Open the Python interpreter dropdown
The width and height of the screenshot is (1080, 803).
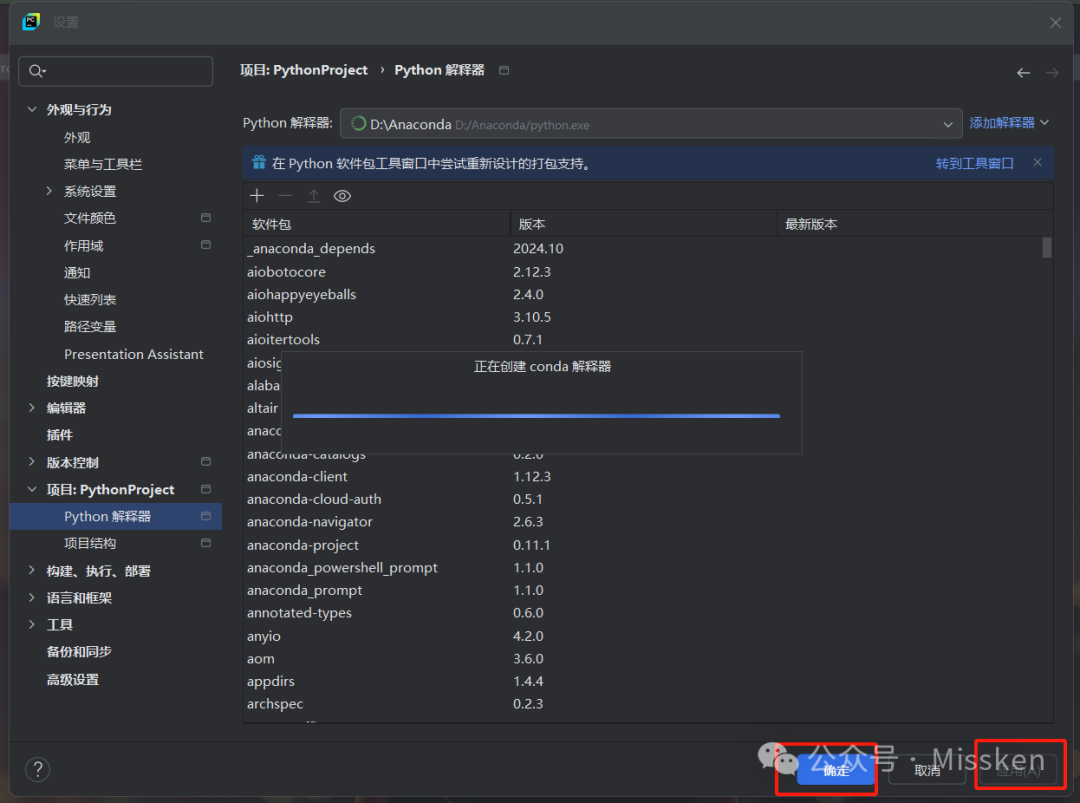[651, 124]
